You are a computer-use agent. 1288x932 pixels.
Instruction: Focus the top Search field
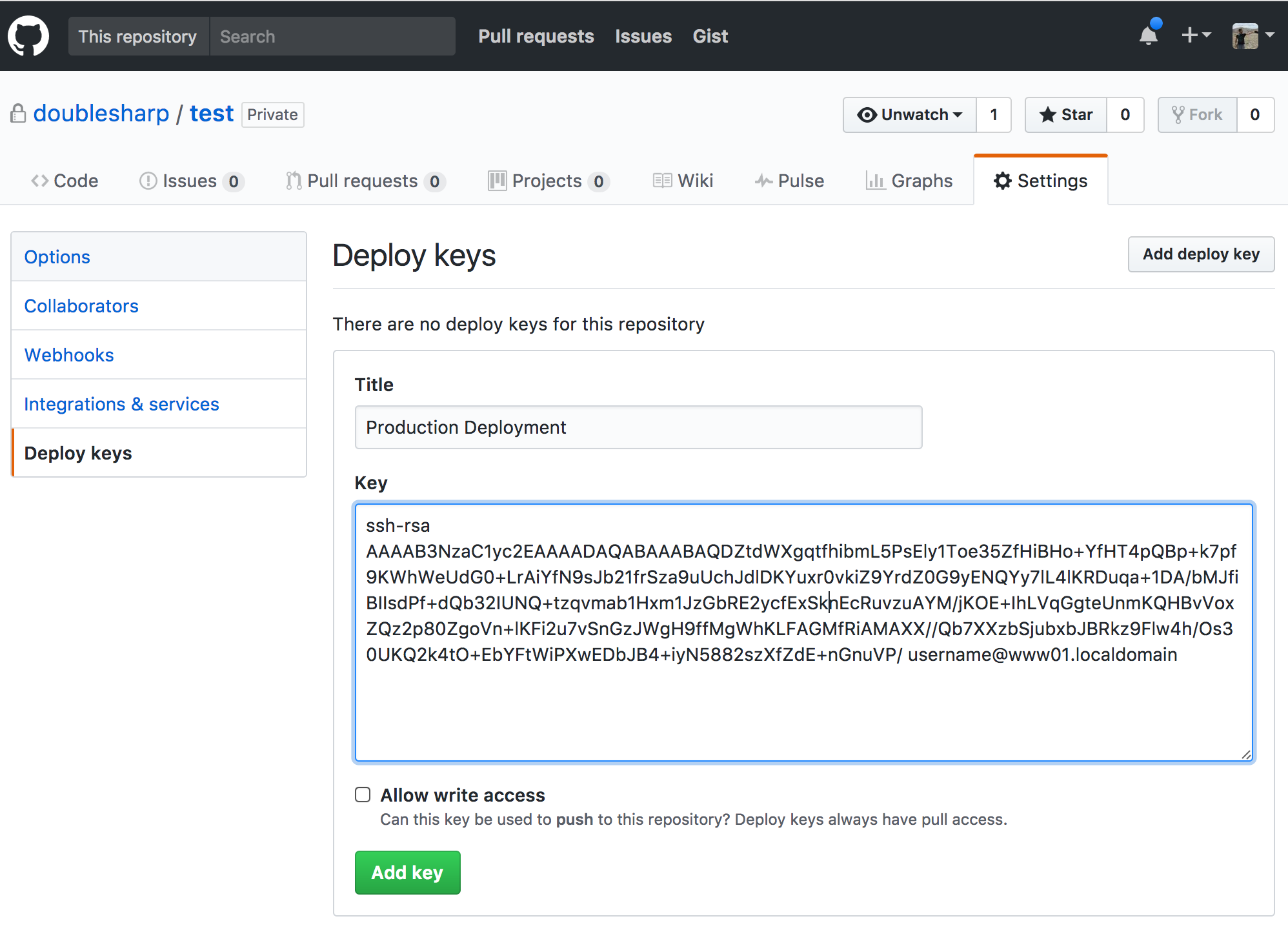click(x=332, y=36)
